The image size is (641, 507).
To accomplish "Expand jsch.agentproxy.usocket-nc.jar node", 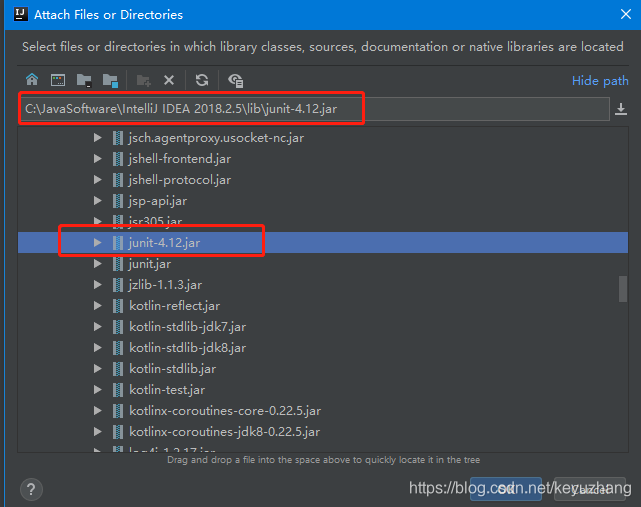I will (97, 138).
